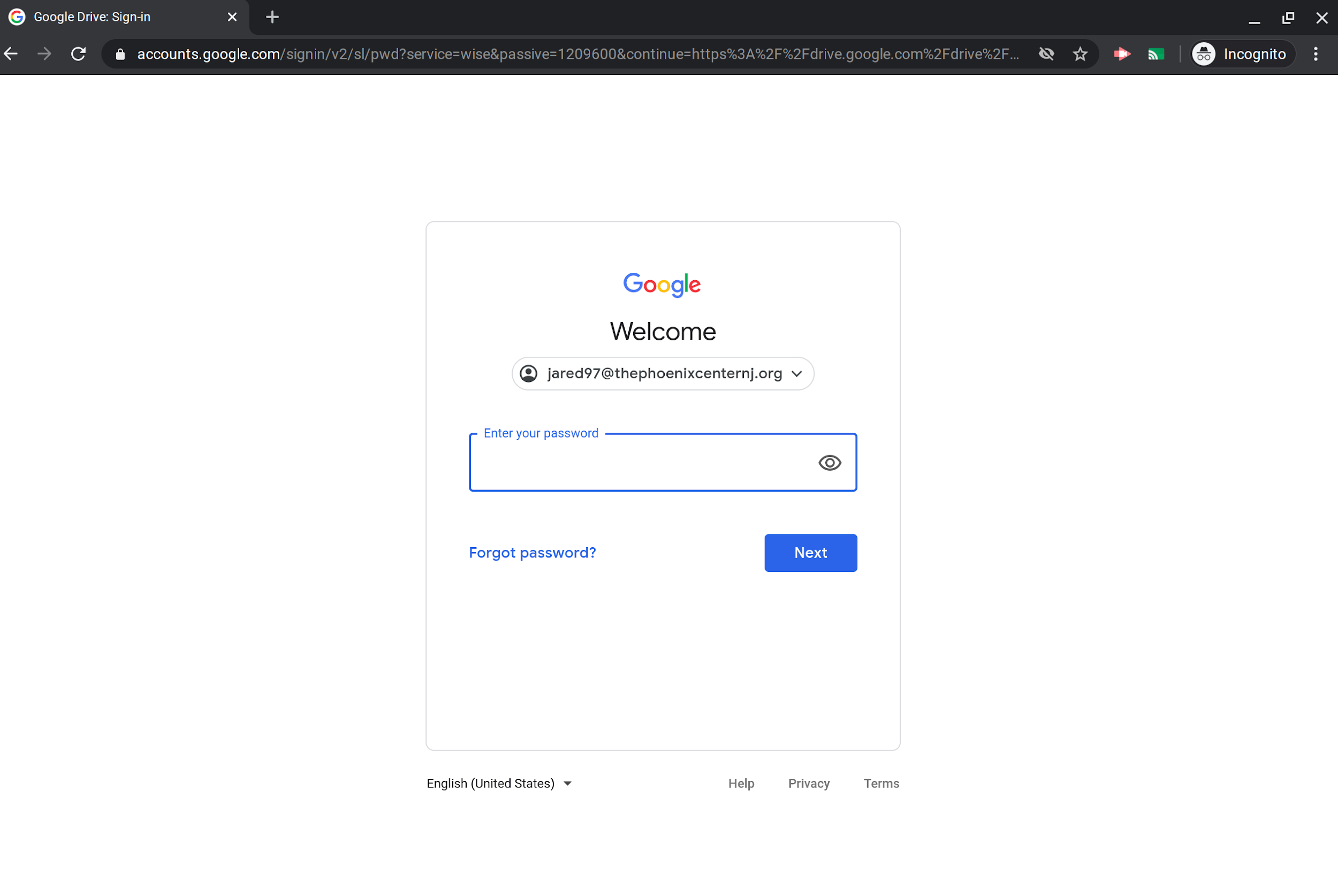Viewport: 1338px width, 896px height.
Task: Toggle the extensions toolbar red icon
Action: point(1121,54)
